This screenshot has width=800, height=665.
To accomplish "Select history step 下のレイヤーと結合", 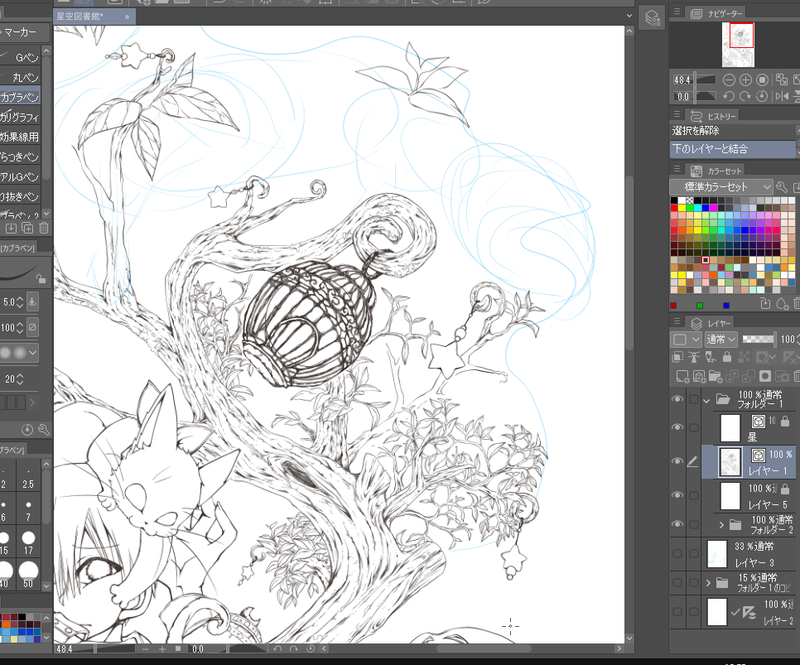I will click(x=733, y=149).
